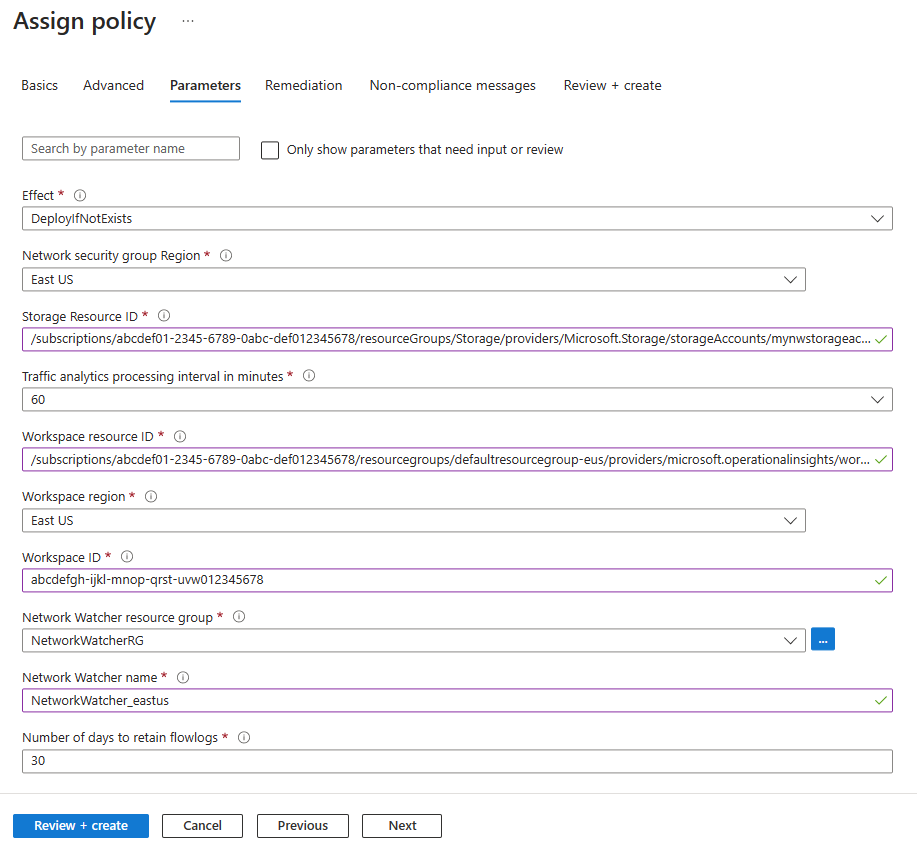Viewport: 917px width, 854px height.
Task: Click the Previous button
Action: tap(302, 826)
